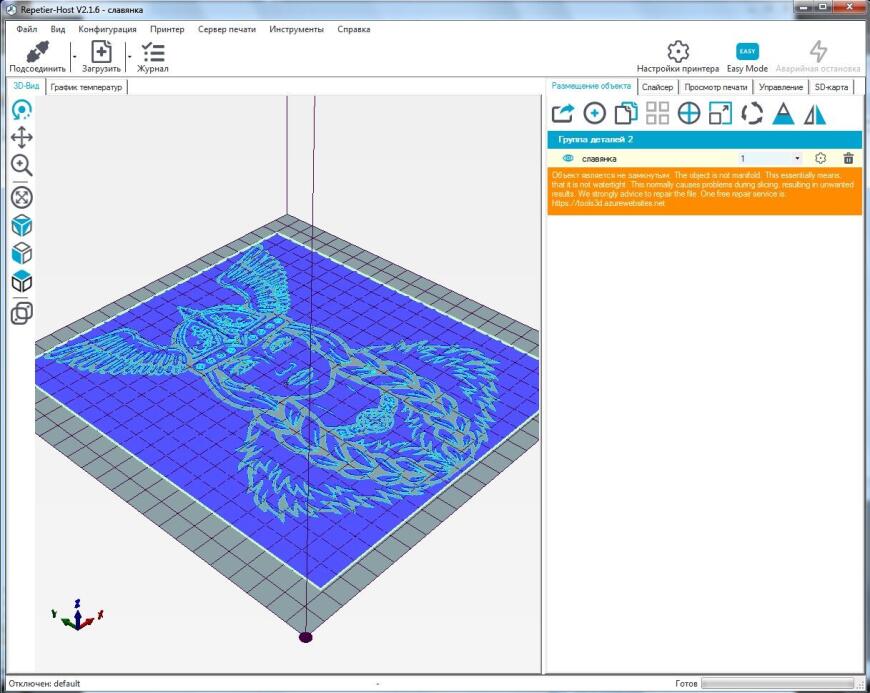Open the Принтер menu
This screenshot has height=693, width=870.
(x=167, y=29)
